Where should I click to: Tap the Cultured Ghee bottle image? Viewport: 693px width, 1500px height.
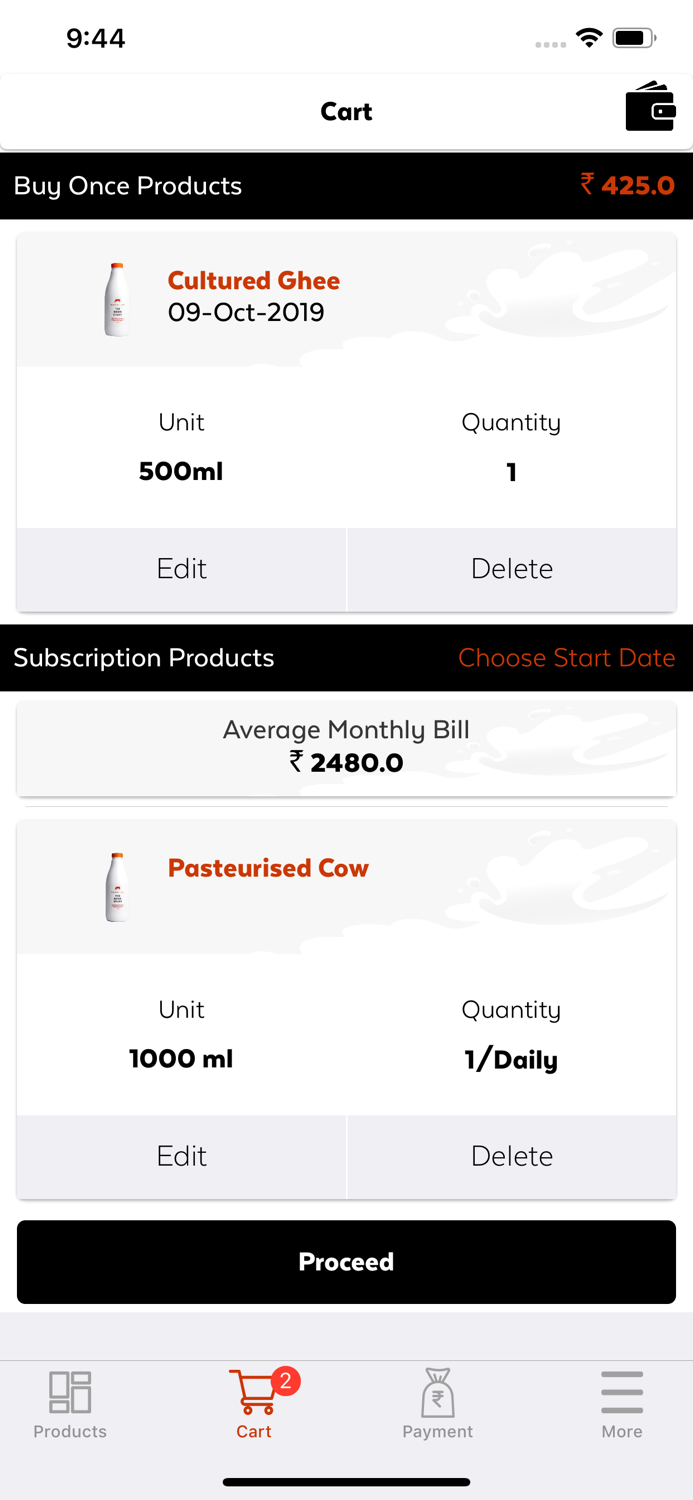117,299
